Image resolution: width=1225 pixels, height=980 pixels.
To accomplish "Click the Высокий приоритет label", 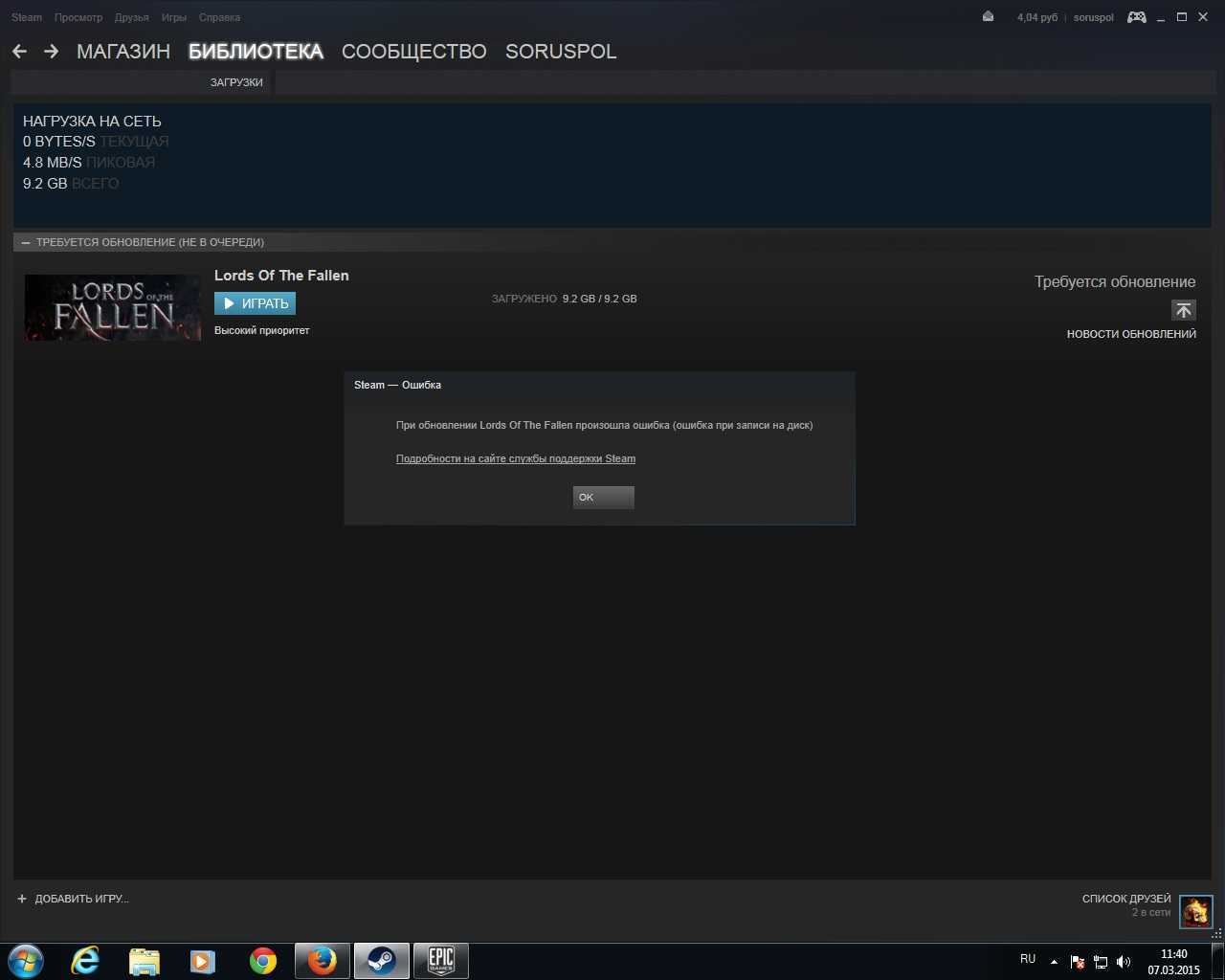I will pyautogui.click(x=262, y=330).
